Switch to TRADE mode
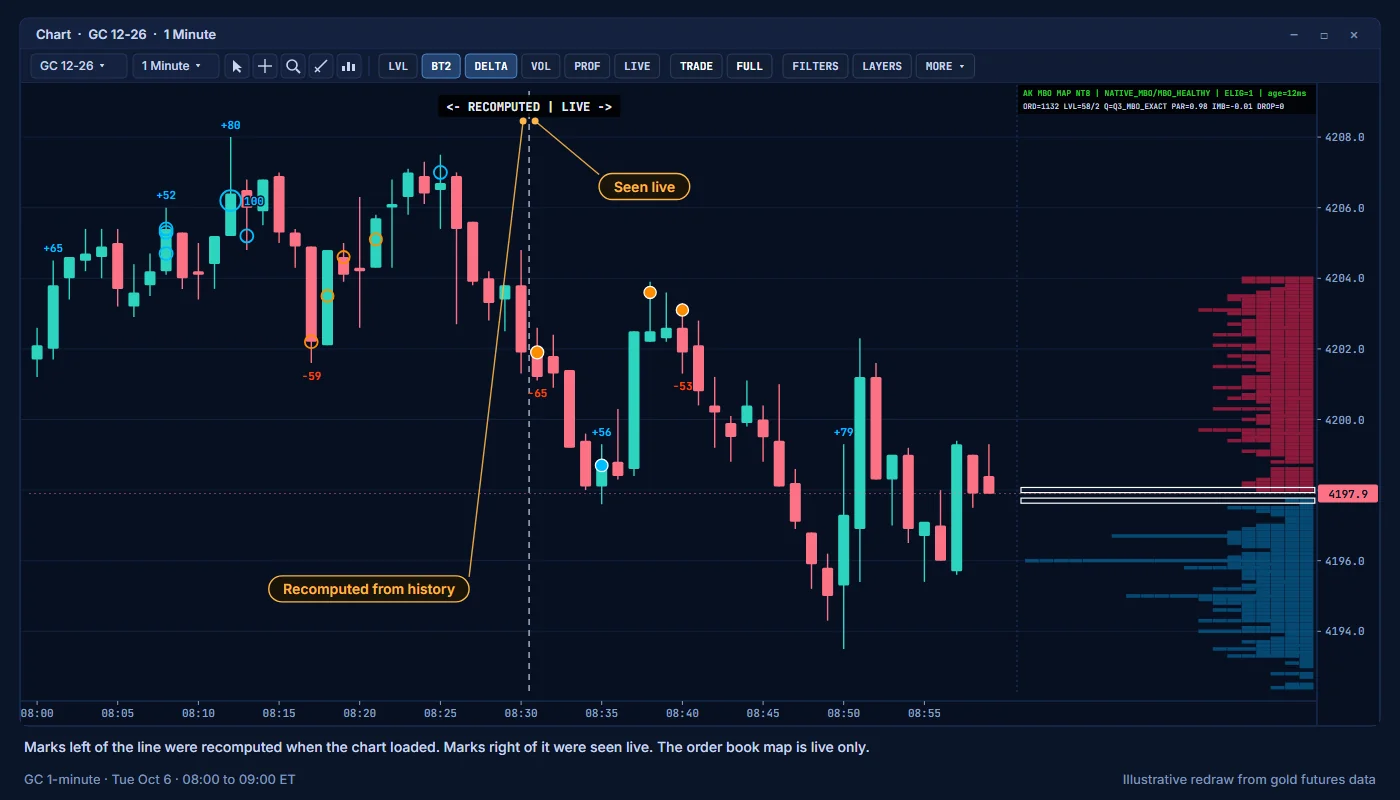Viewport: 1400px width, 800px height. coord(696,66)
